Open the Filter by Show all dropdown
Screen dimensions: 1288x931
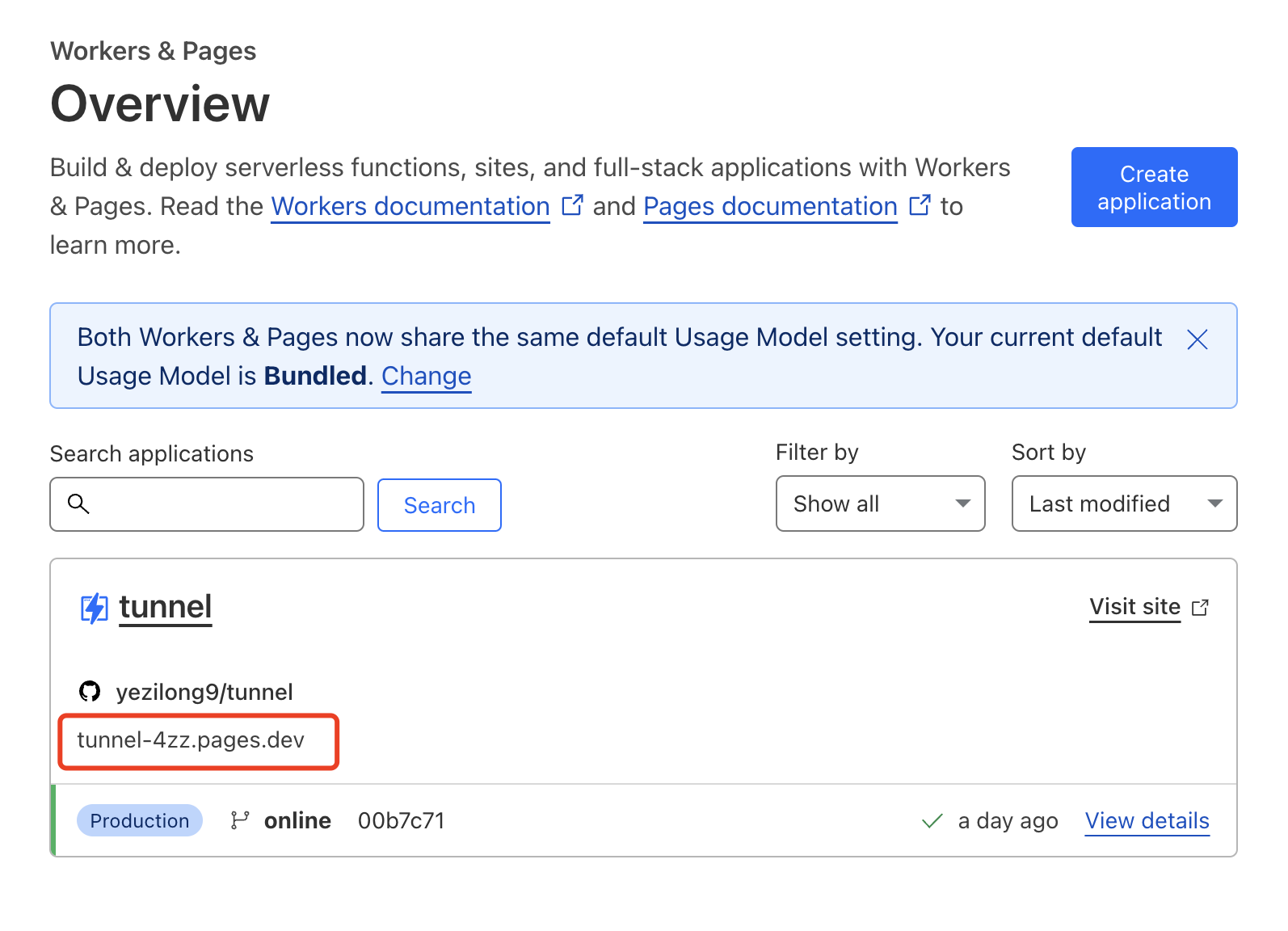click(x=880, y=503)
